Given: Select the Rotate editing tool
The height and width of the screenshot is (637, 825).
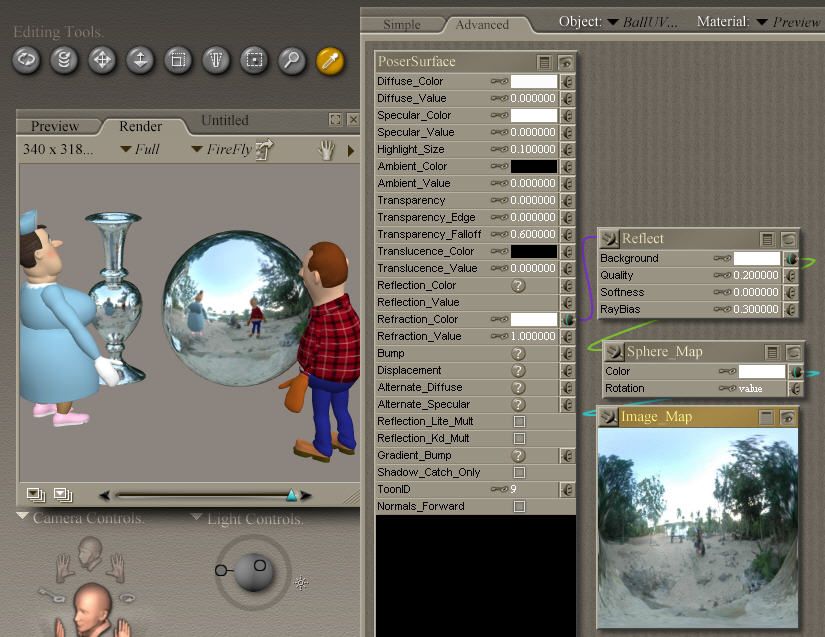Looking at the screenshot, I should [26, 60].
